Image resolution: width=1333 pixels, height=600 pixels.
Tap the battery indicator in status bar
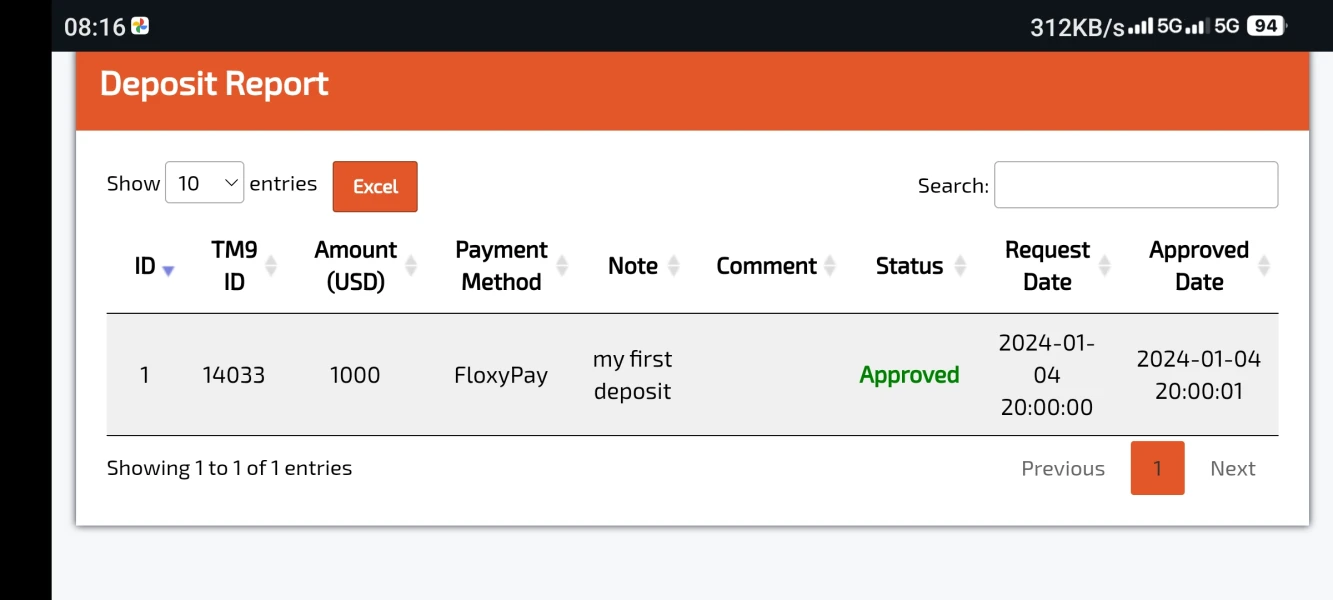tap(1266, 27)
